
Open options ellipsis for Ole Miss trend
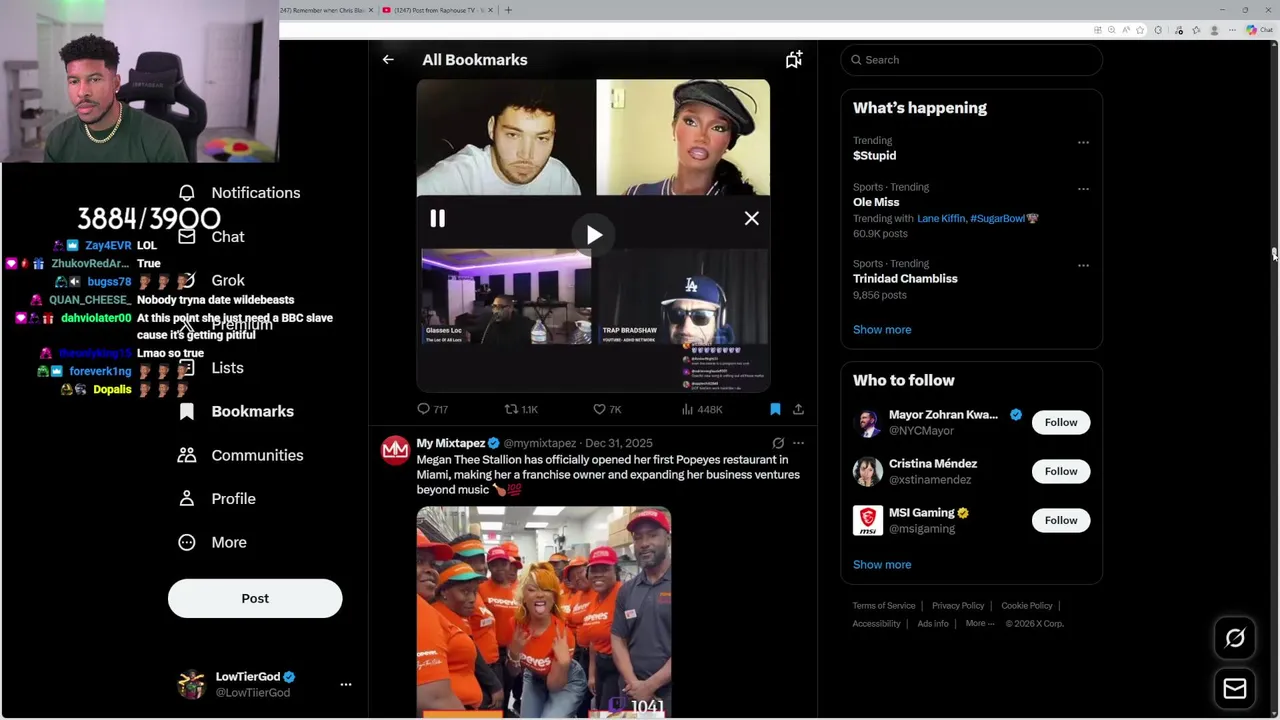[1083, 189]
